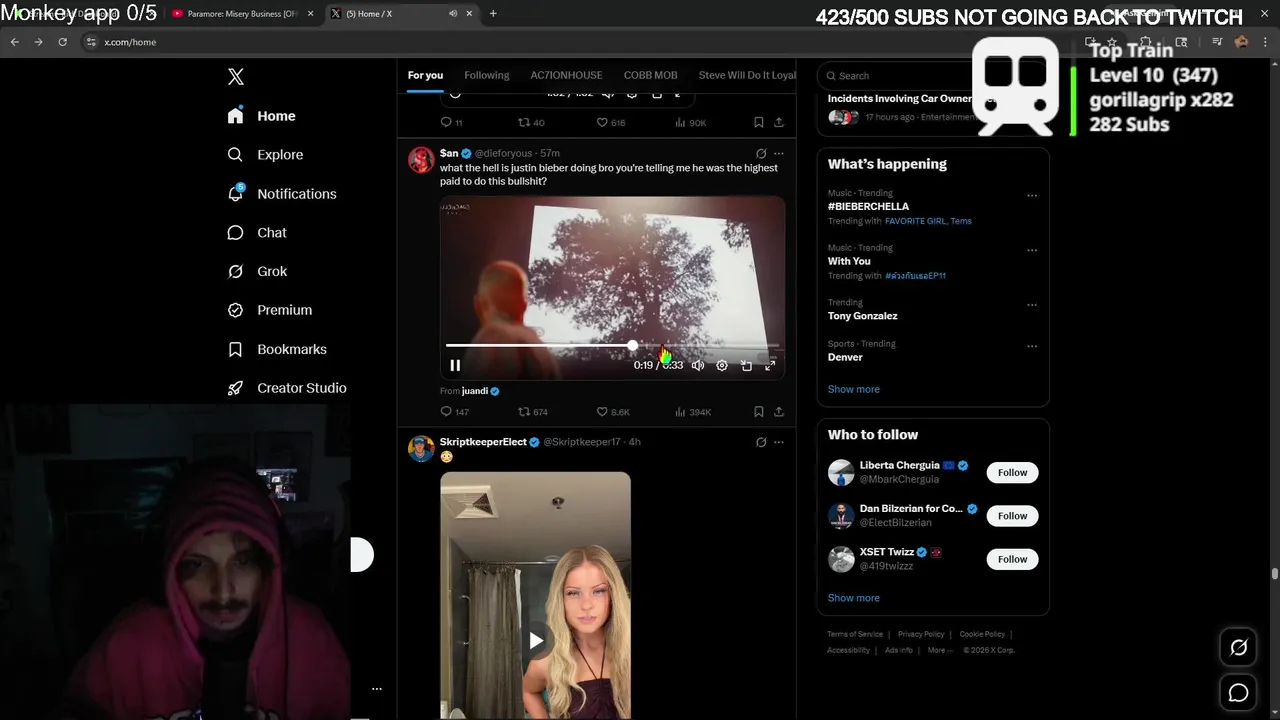The height and width of the screenshot is (720, 1280).
Task: Open more options on $an's post
Action: [x=779, y=154]
